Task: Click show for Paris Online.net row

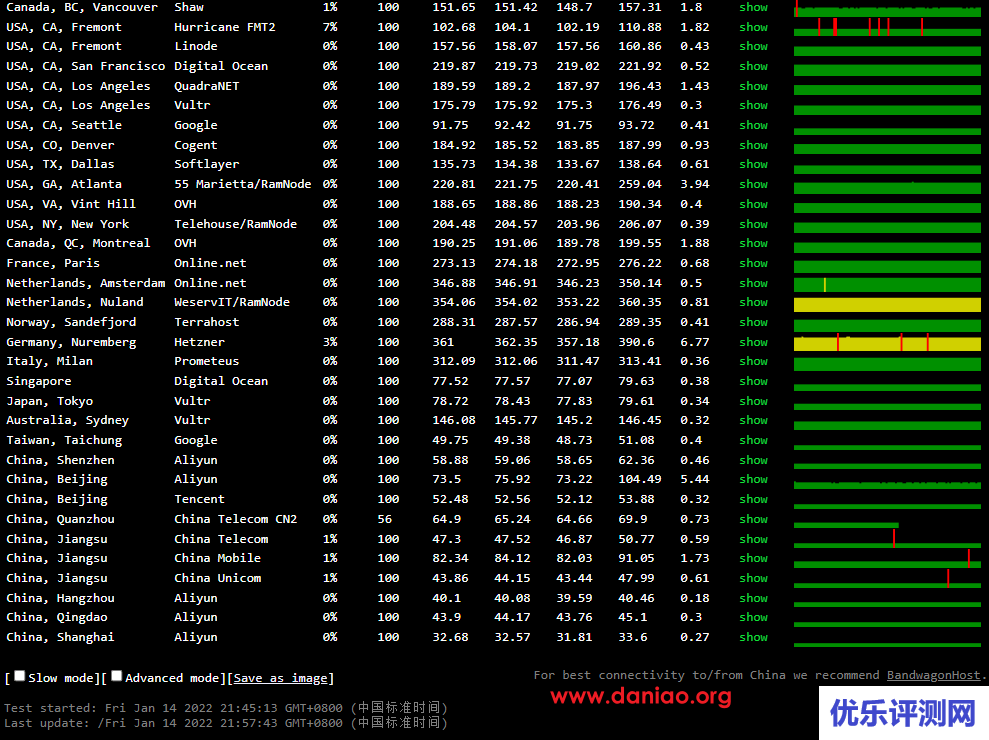Action: click(x=754, y=263)
